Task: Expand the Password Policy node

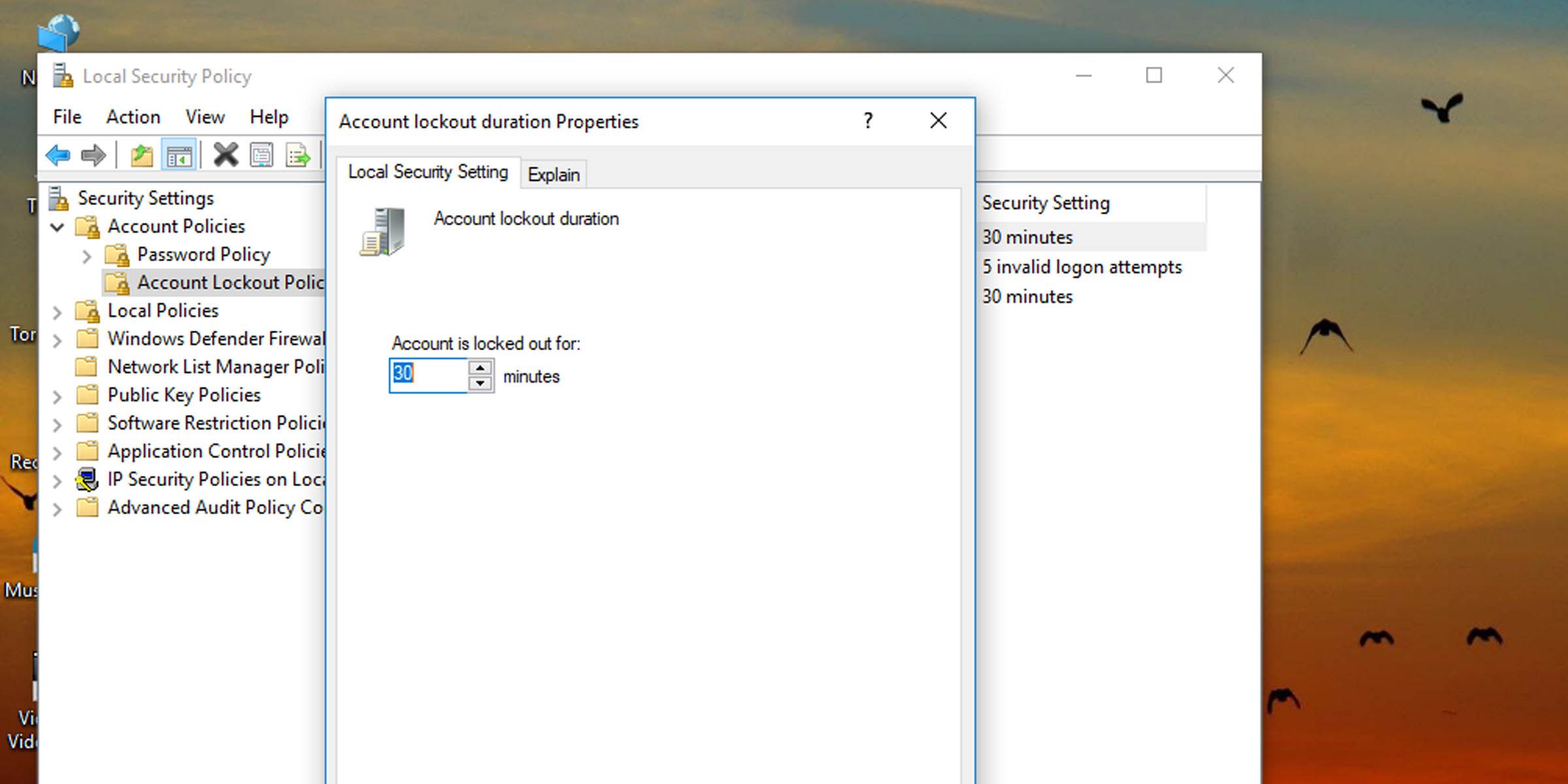Action: 87,256
